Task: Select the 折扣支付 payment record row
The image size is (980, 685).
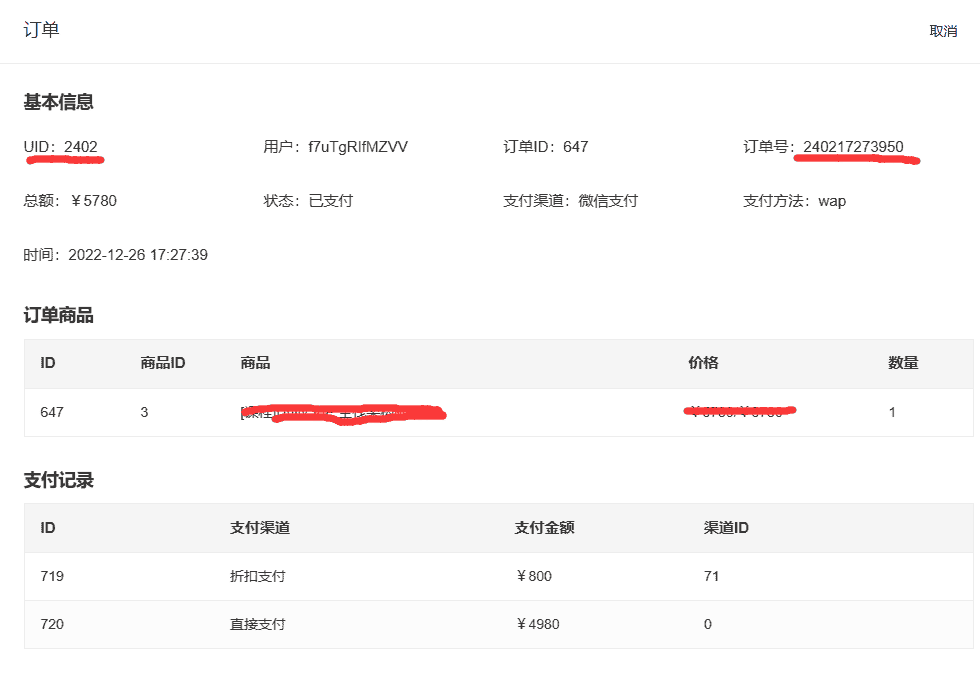Action: [257, 576]
